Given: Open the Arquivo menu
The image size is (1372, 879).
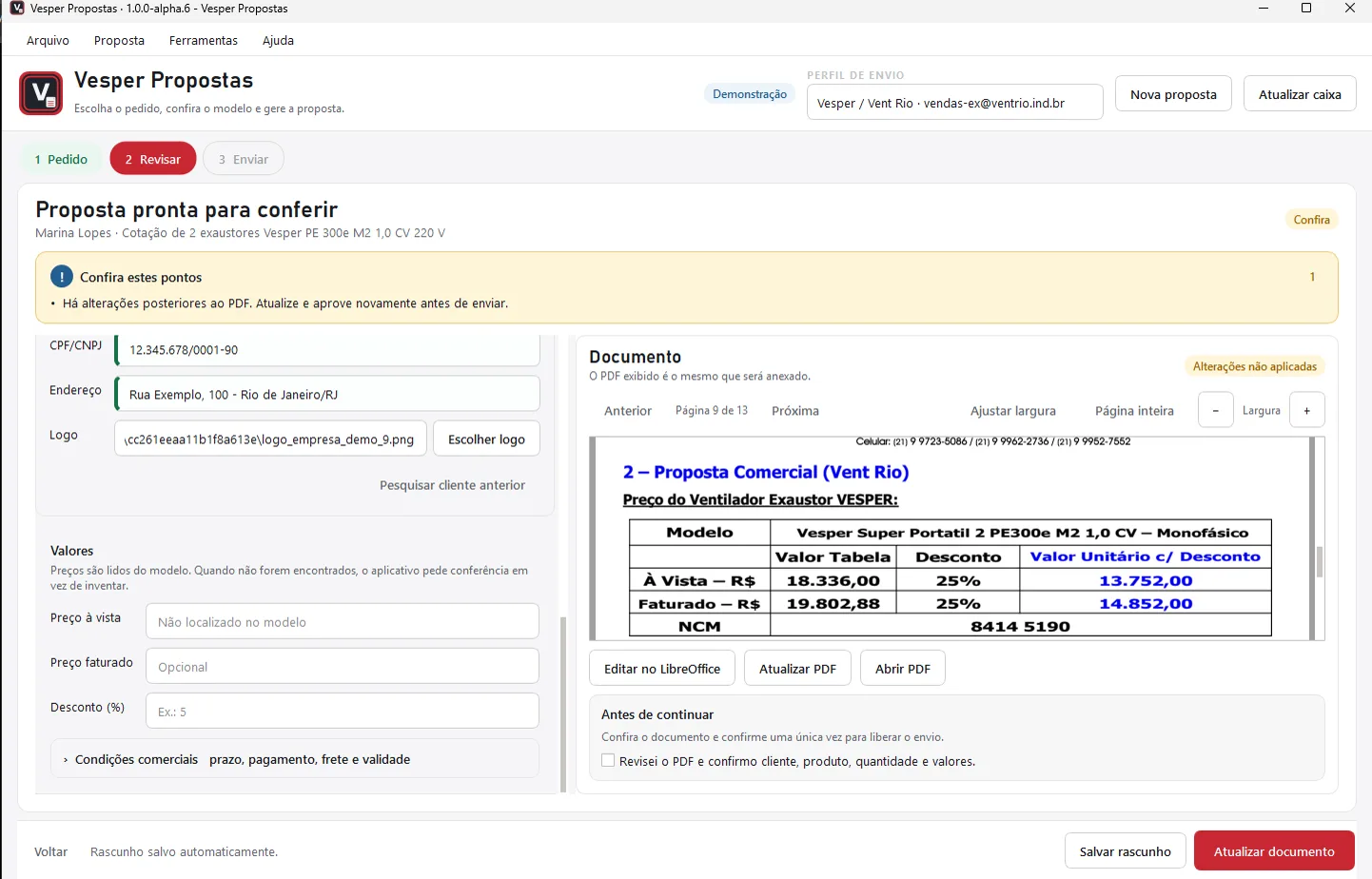Looking at the screenshot, I should pos(48,40).
